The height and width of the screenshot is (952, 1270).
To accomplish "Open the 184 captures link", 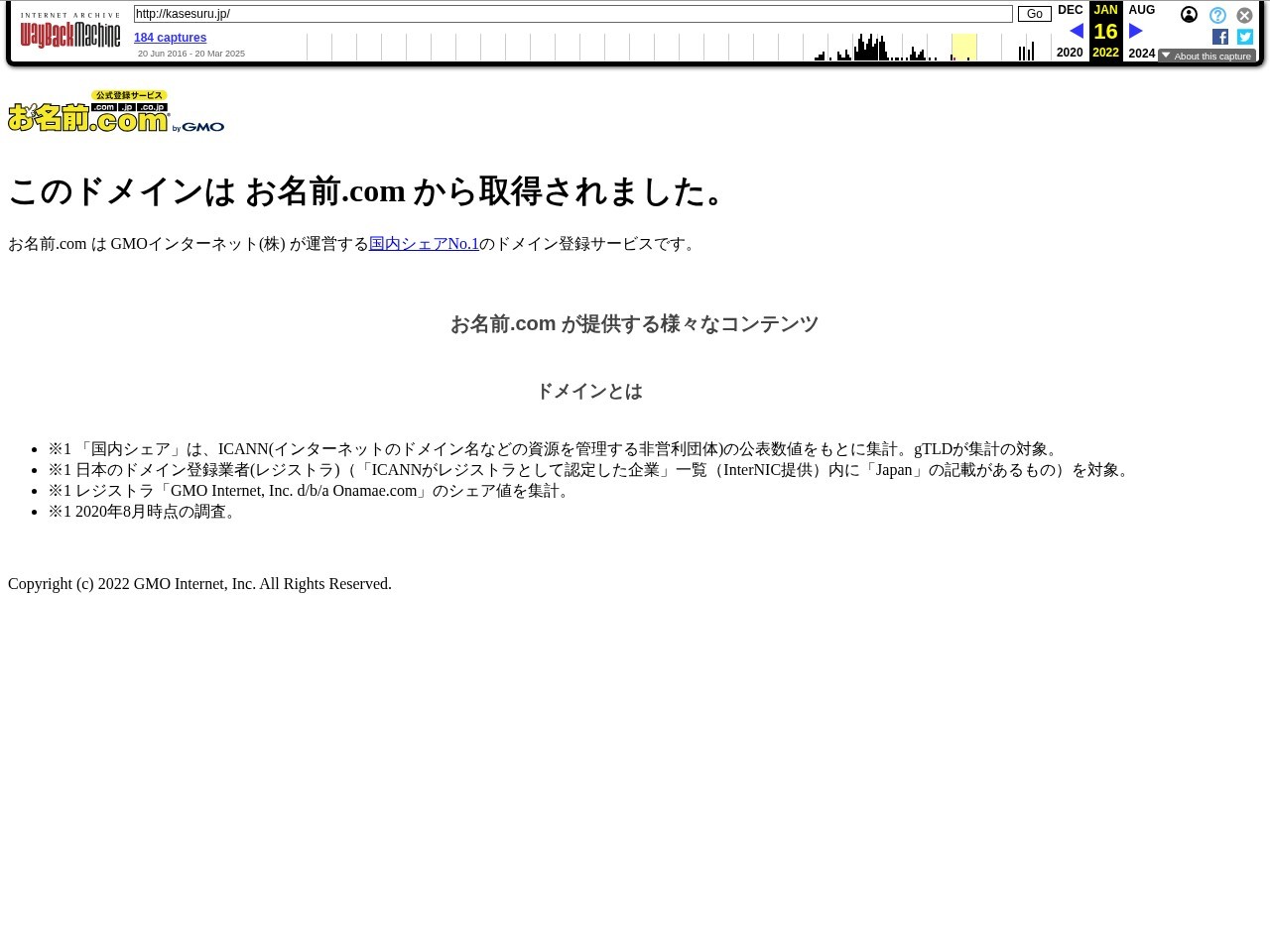I will pyautogui.click(x=170, y=38).
